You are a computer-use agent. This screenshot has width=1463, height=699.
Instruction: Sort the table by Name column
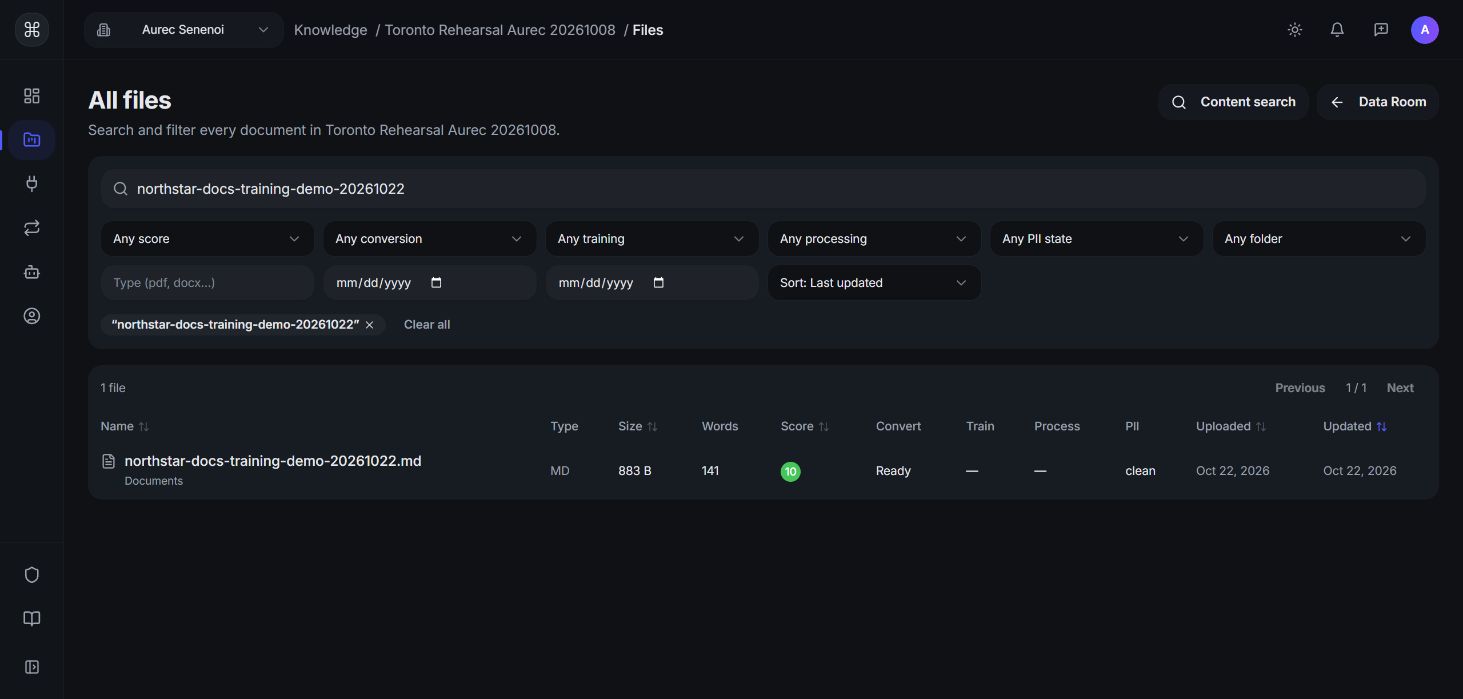point(125,426)
